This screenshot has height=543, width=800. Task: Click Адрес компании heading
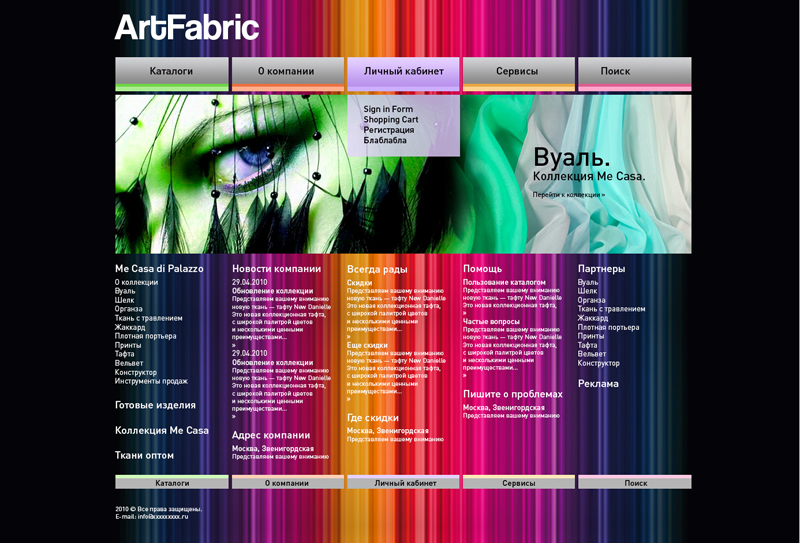[x=271, y=435]
